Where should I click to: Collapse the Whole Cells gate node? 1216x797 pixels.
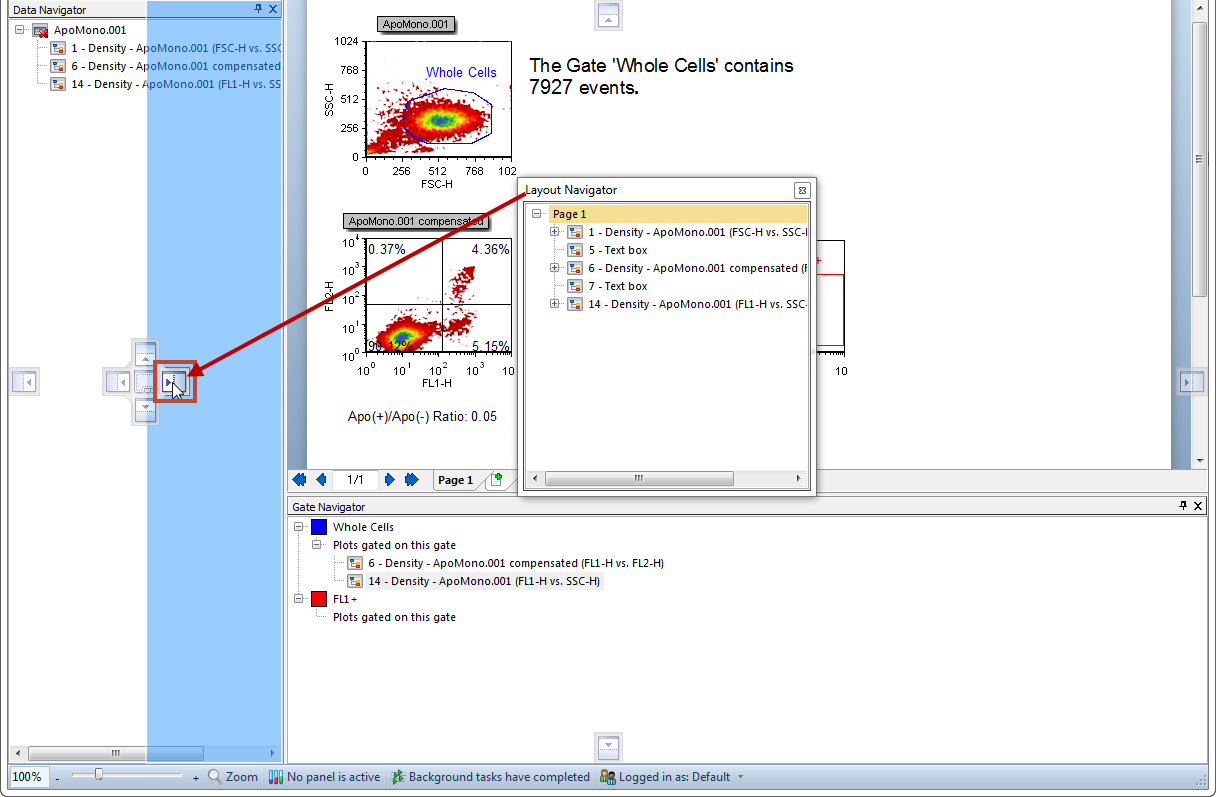pos(299,527)
